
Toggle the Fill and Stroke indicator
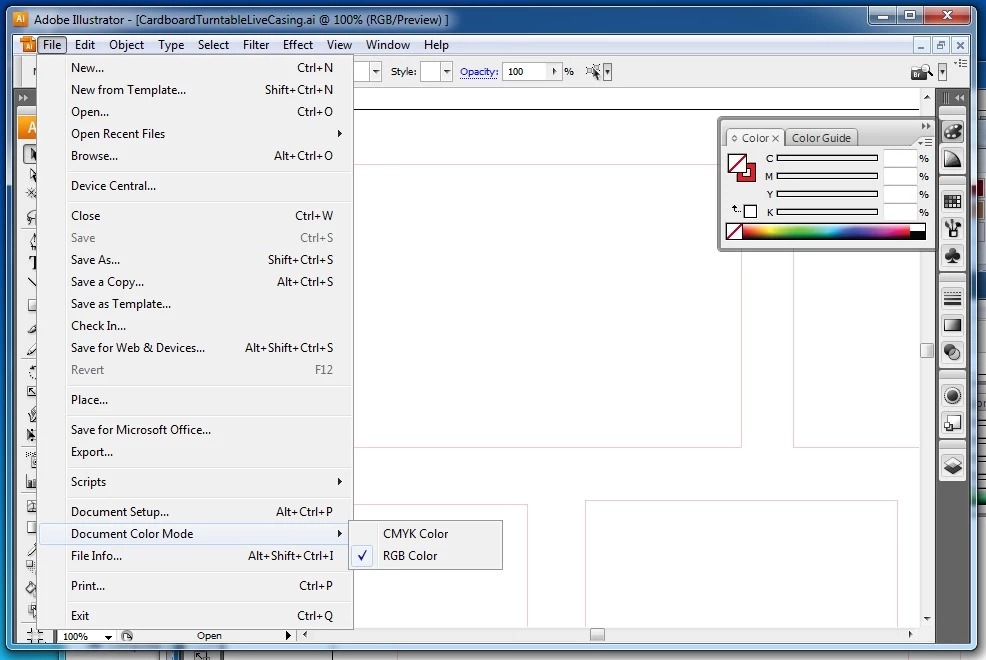741,167
